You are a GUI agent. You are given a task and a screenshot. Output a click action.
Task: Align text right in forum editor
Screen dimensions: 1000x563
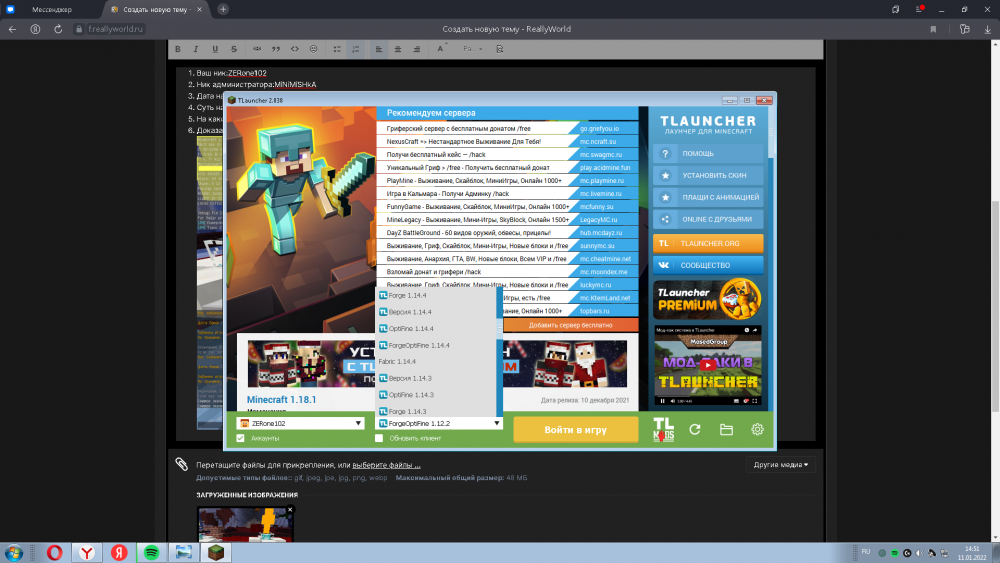(x=416, y=49)
